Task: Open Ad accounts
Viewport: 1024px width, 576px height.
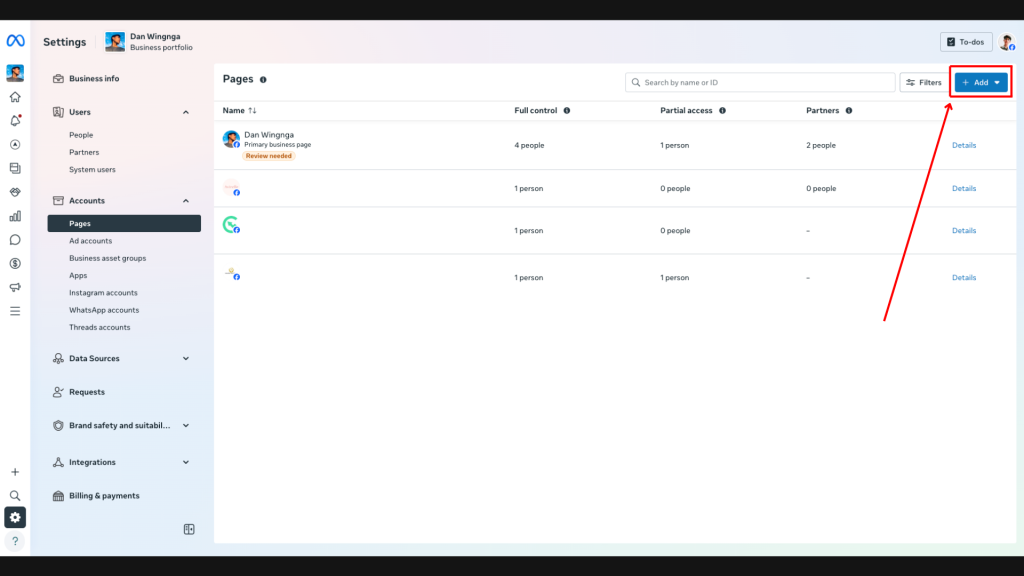Action: 90,241
